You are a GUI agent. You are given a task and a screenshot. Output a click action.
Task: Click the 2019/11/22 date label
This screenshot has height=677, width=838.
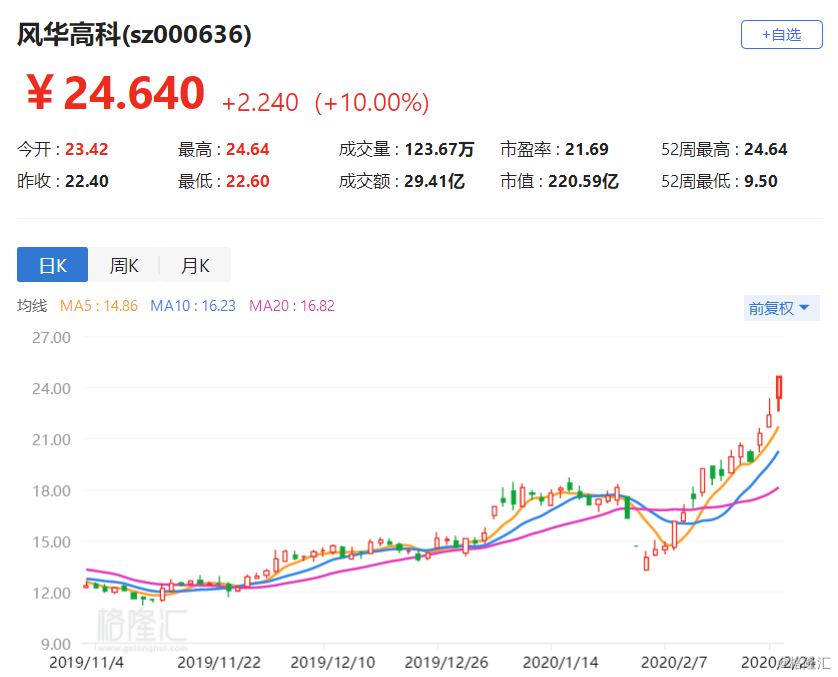pos(219,663)
